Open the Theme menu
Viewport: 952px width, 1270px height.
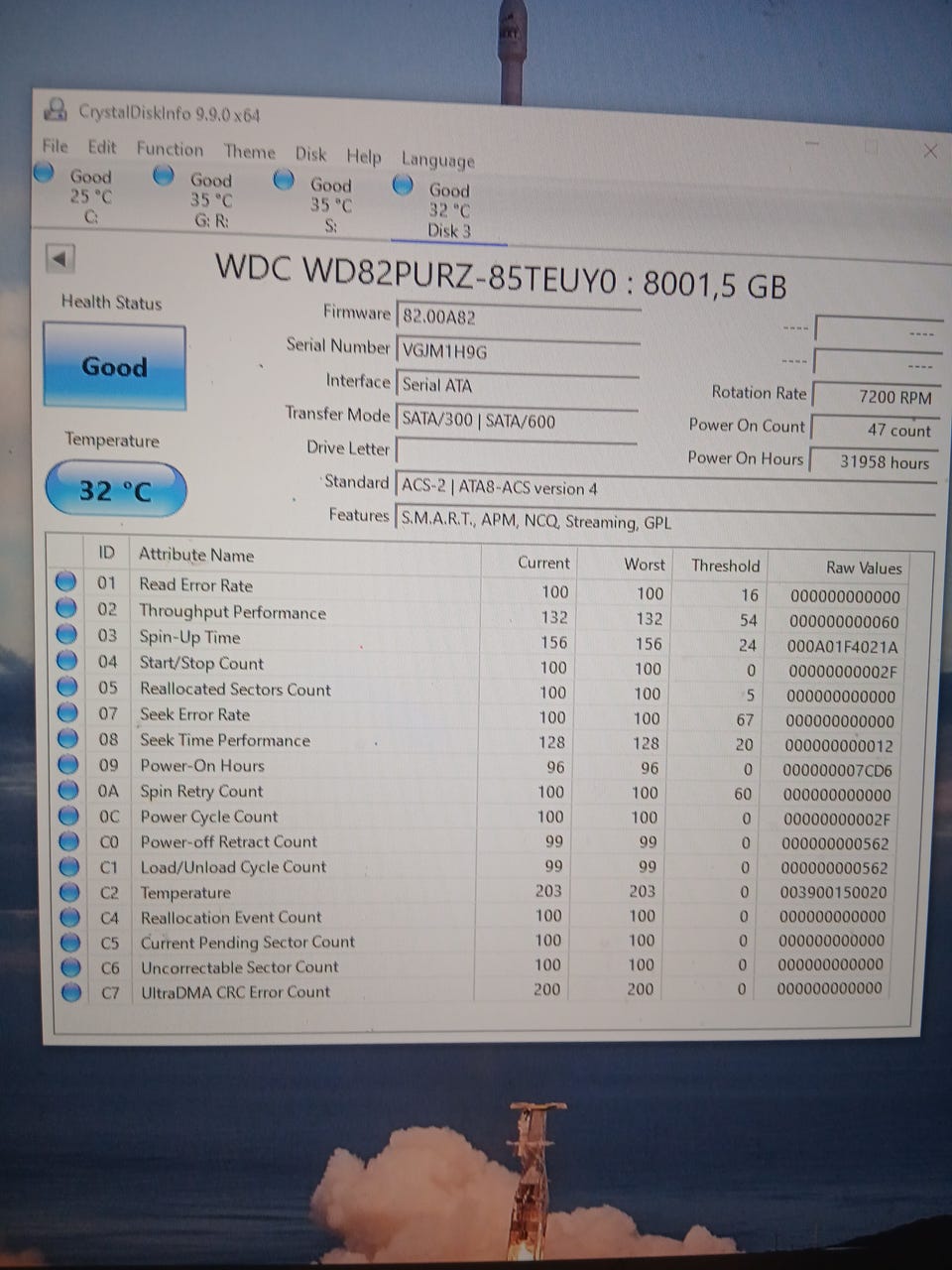coord(249,152)
